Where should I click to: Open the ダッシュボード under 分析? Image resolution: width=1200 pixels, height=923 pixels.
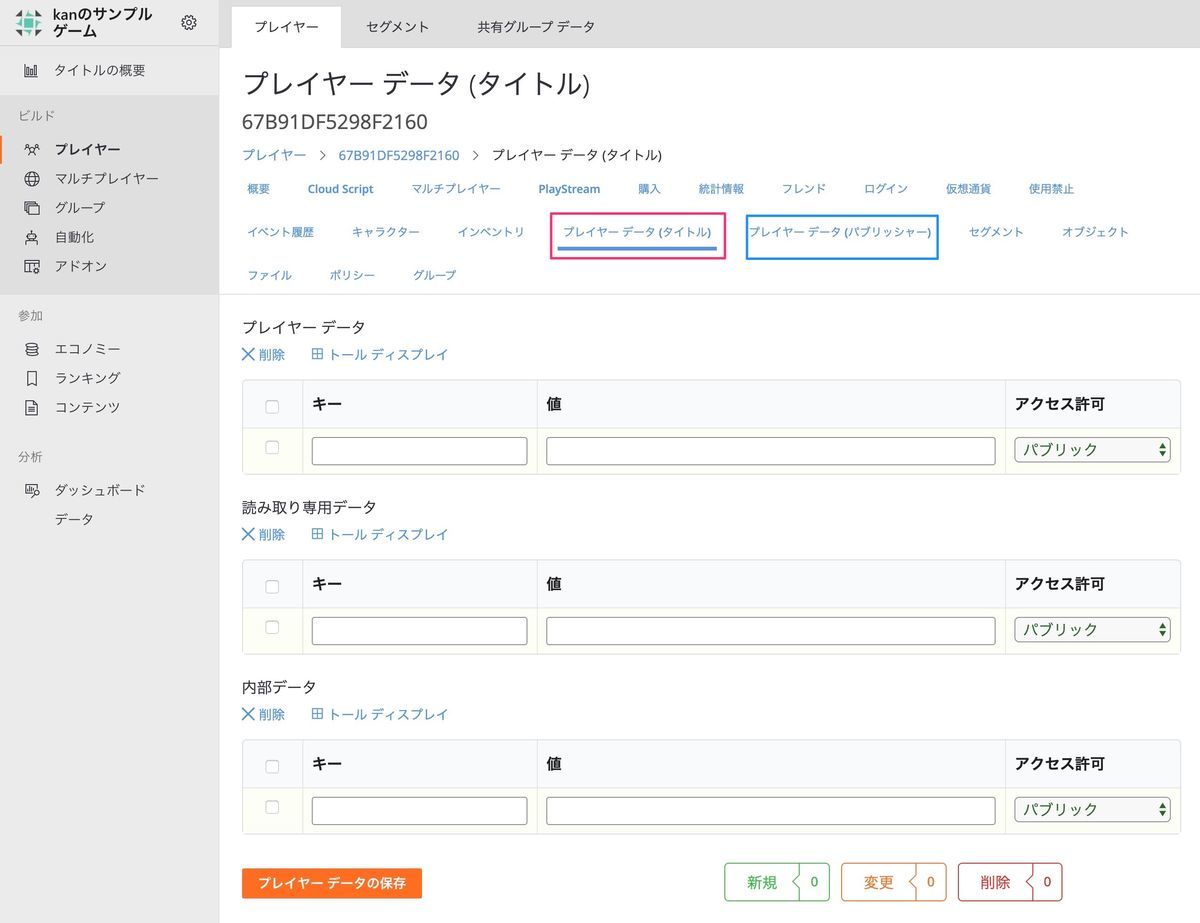click(100, 489)
